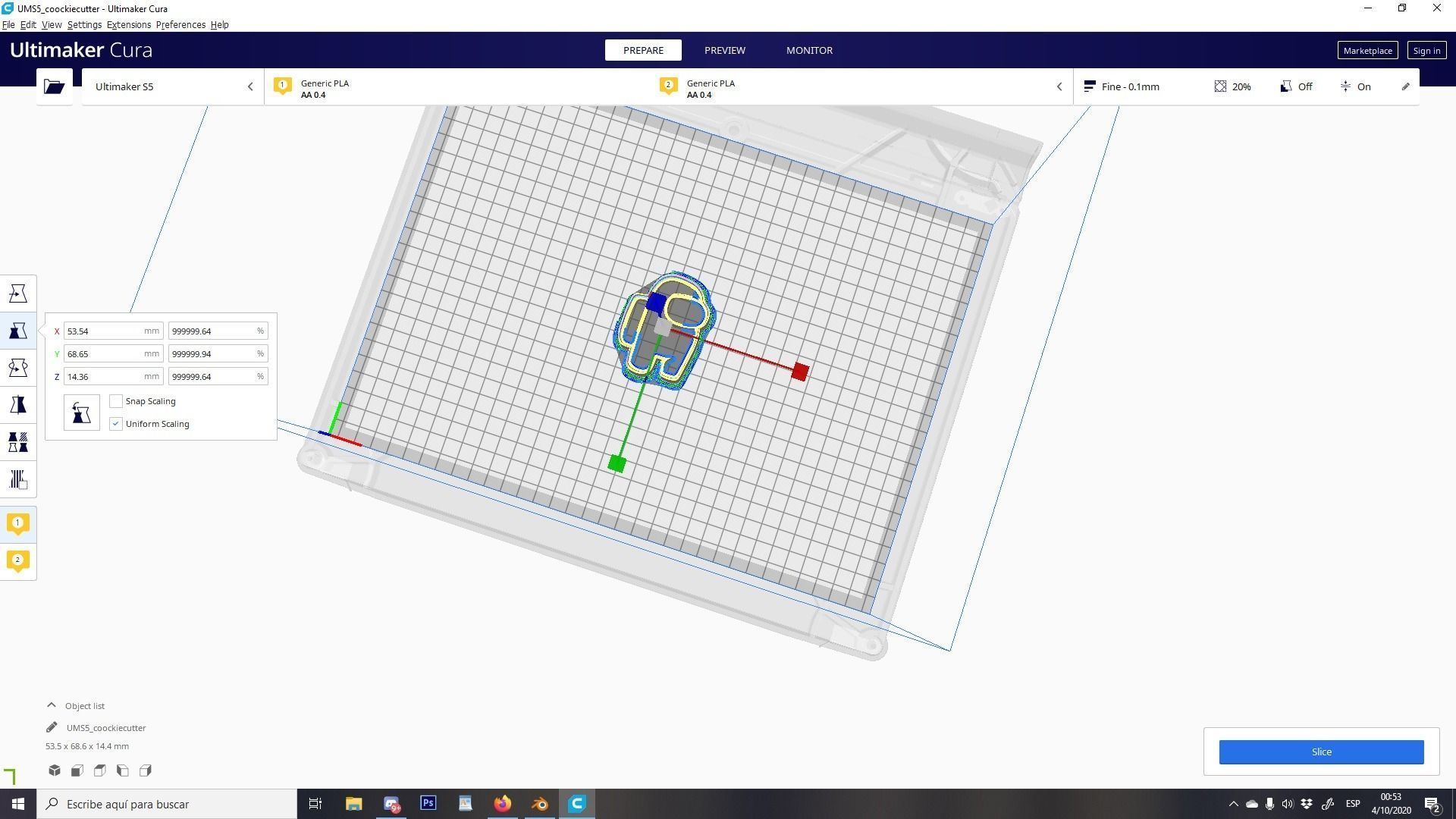Select extruder 1 in left toolbar

(x=18, y=524)
